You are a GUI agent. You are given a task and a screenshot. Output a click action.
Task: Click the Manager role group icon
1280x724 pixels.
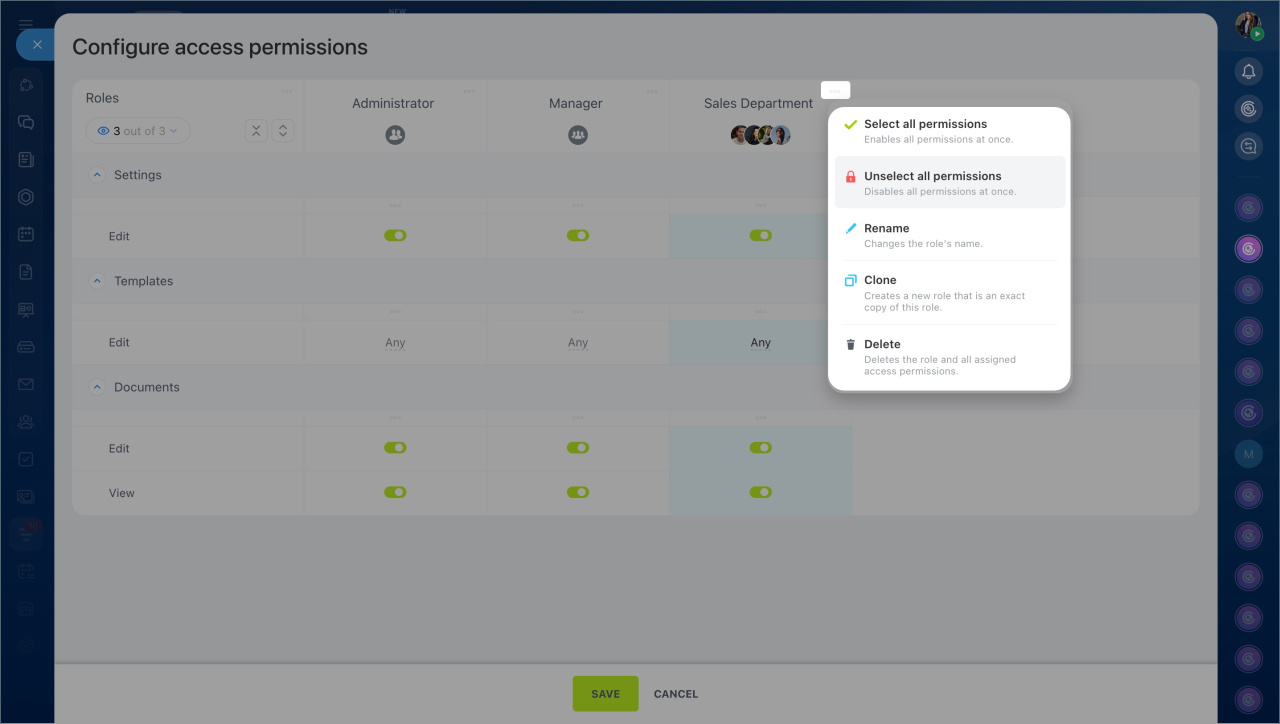[x=578, y=135]
